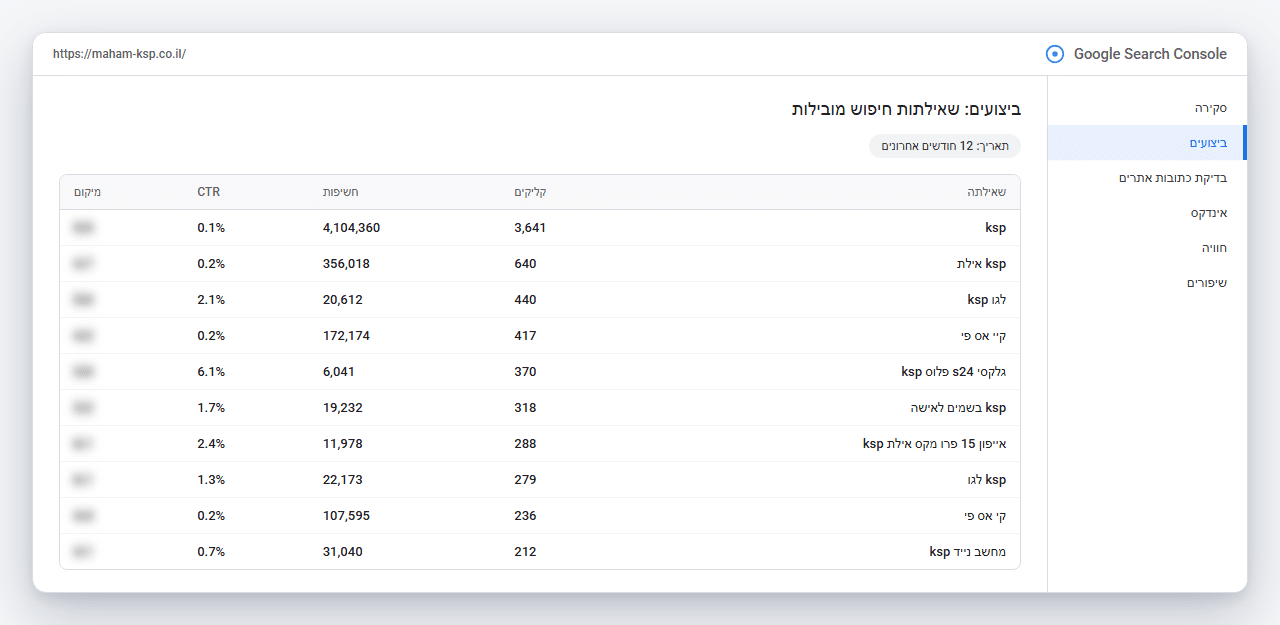Open the אינדקס sidebar item

1209,213
